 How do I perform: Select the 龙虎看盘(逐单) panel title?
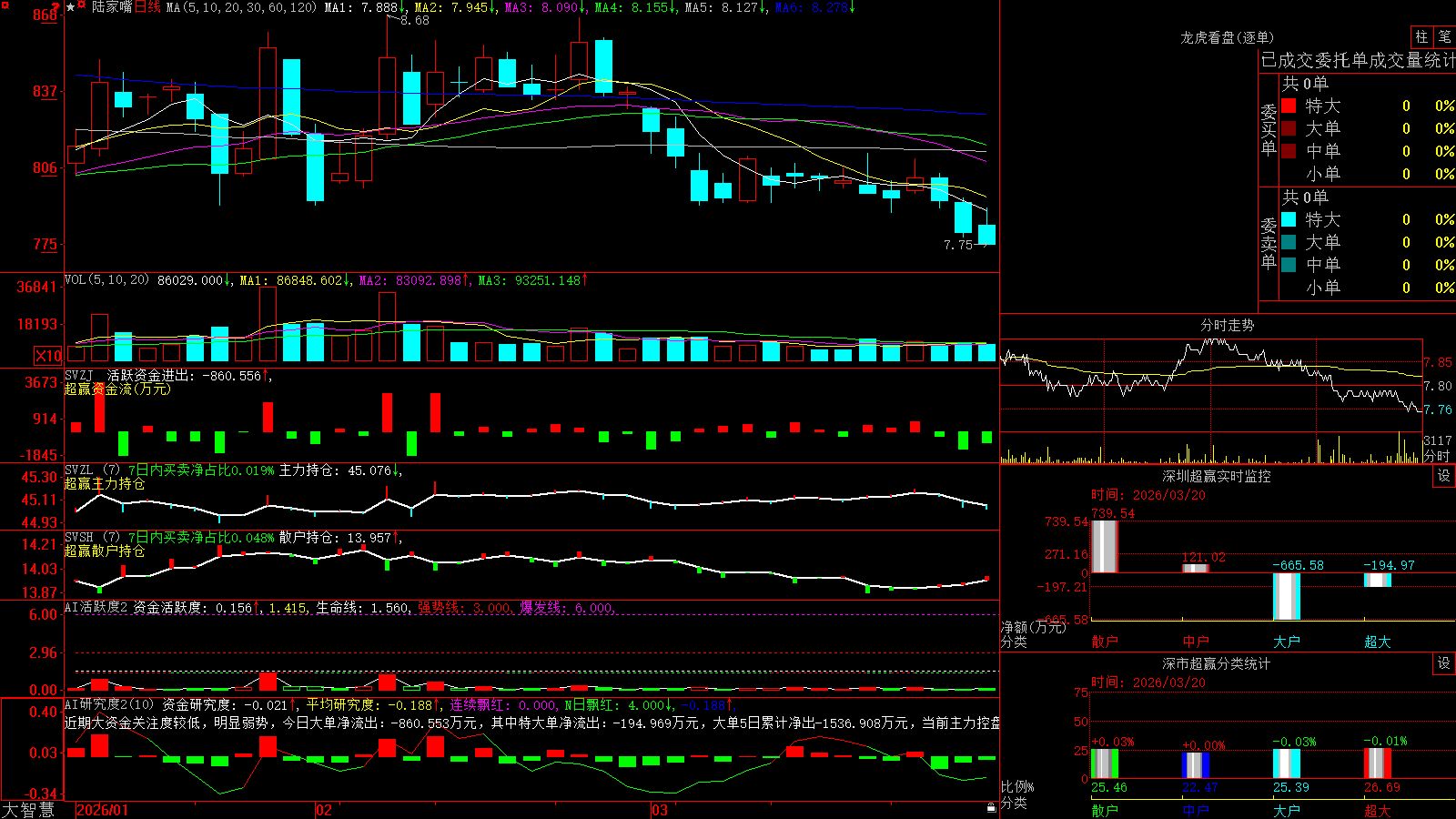click(1228, 37)
